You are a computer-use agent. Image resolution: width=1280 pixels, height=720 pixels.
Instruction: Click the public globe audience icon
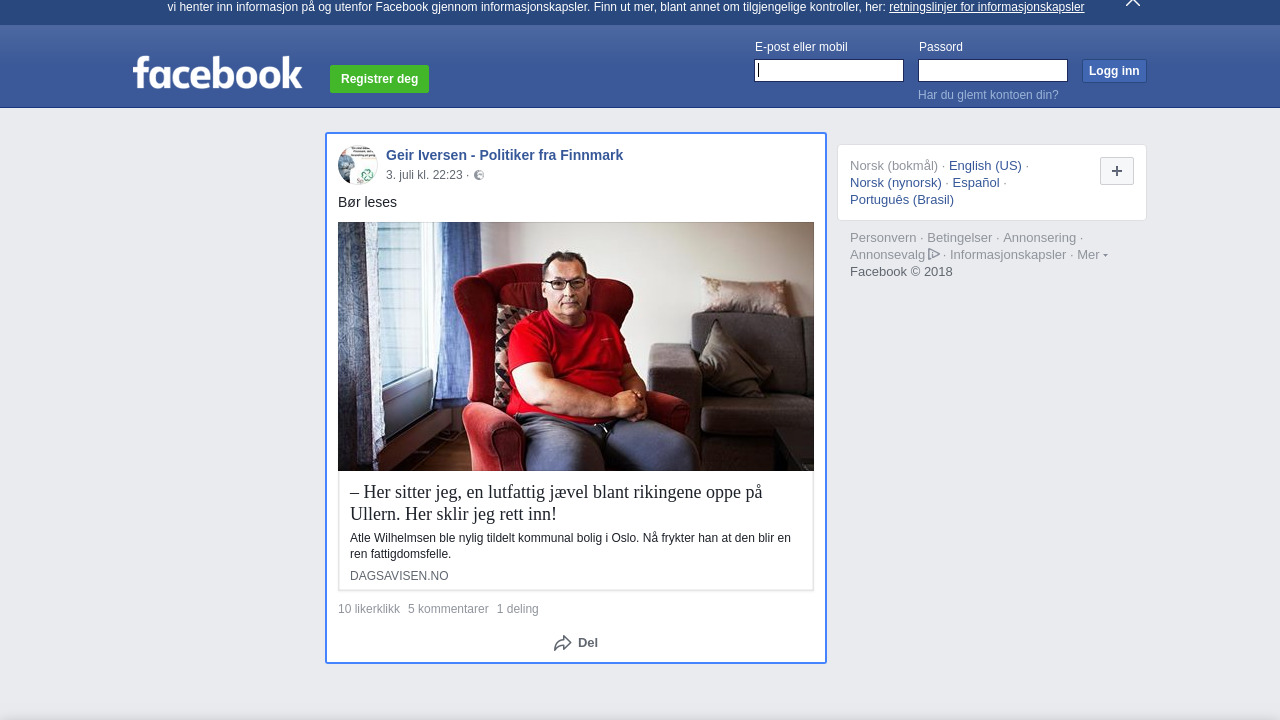(x=479, y=175)
